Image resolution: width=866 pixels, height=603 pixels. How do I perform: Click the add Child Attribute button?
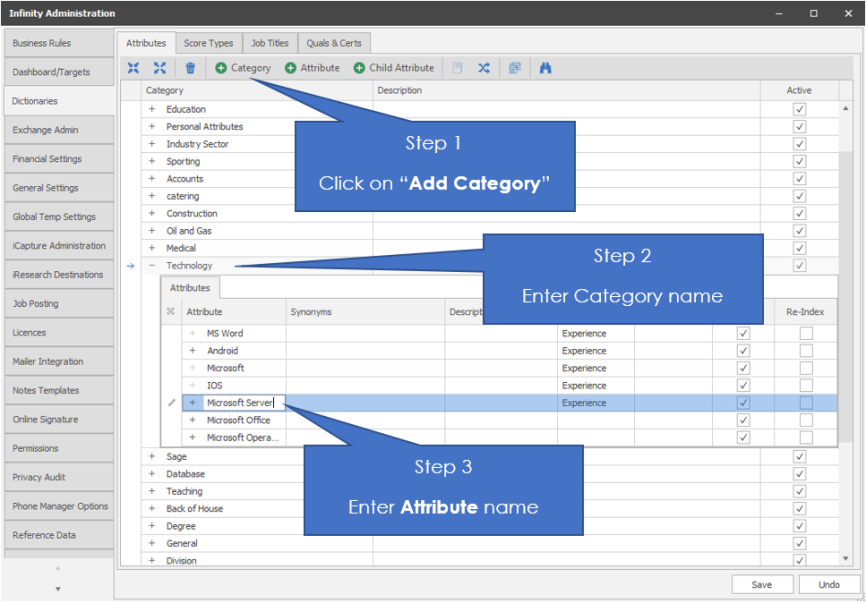(x=394, y=68)
